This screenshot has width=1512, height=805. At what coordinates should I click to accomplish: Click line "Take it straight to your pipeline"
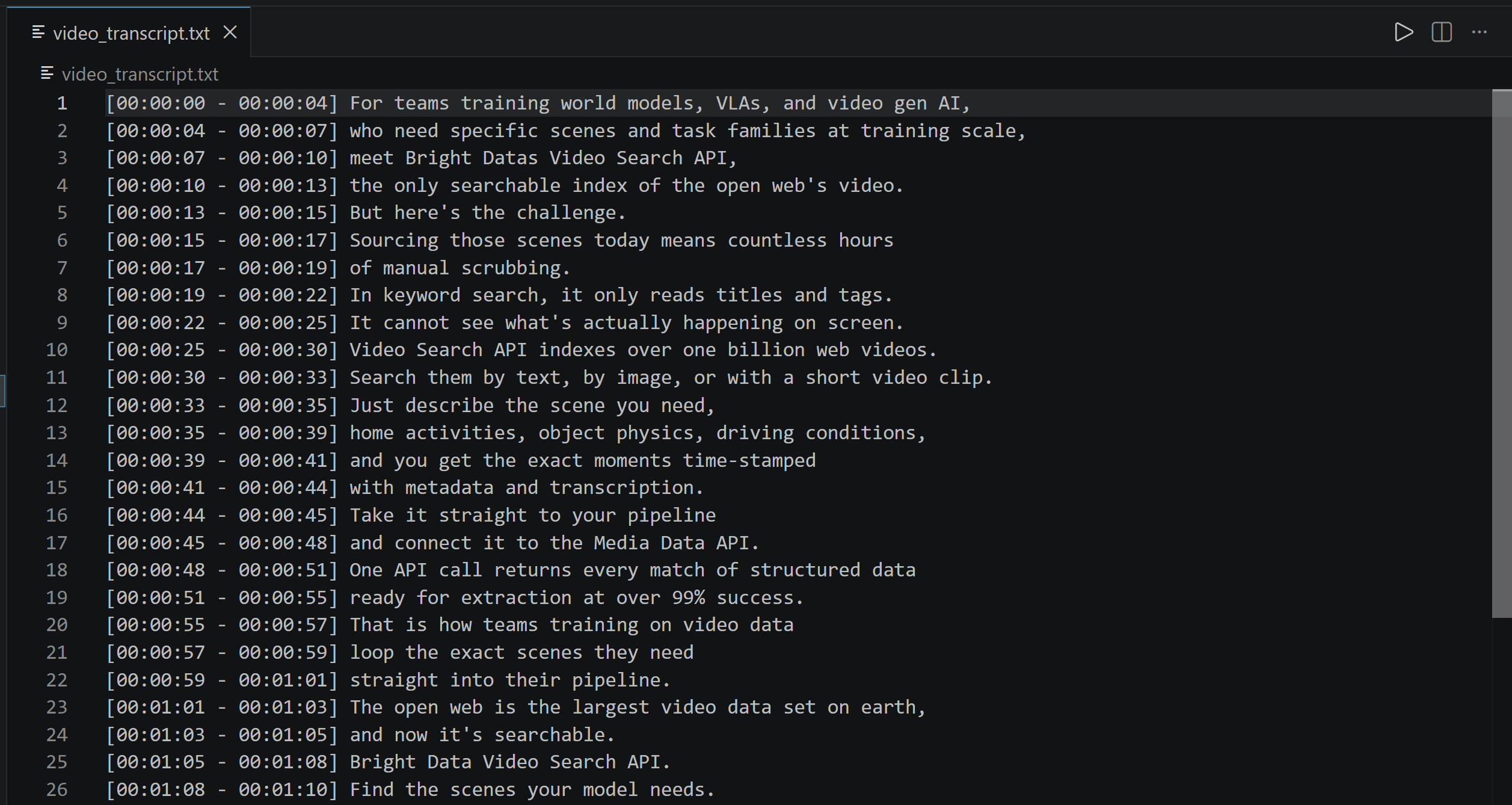click(532, 516)
